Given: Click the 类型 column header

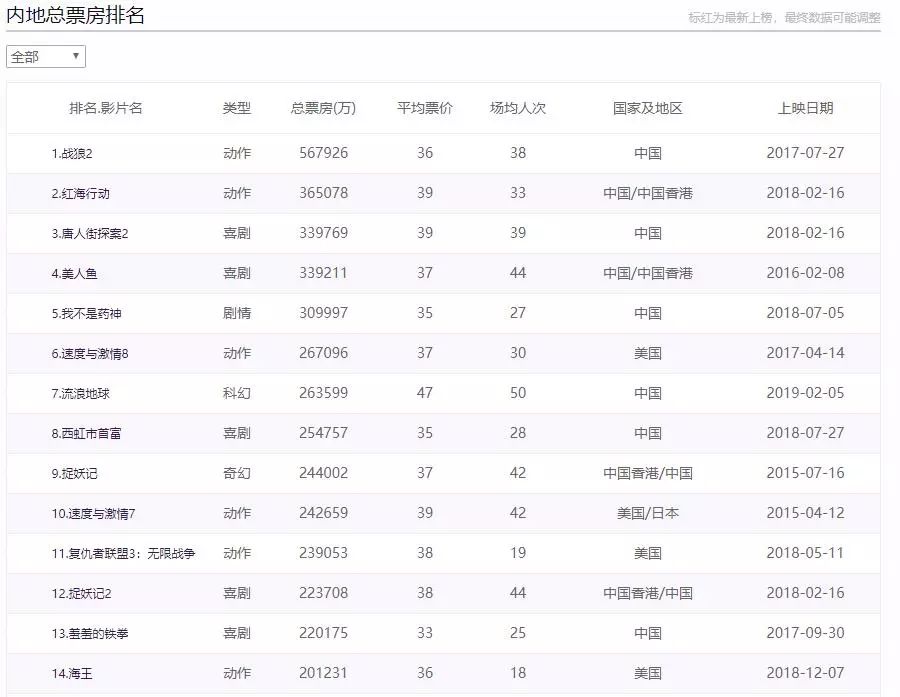Looking at the screenshot, I should [236, 109].
